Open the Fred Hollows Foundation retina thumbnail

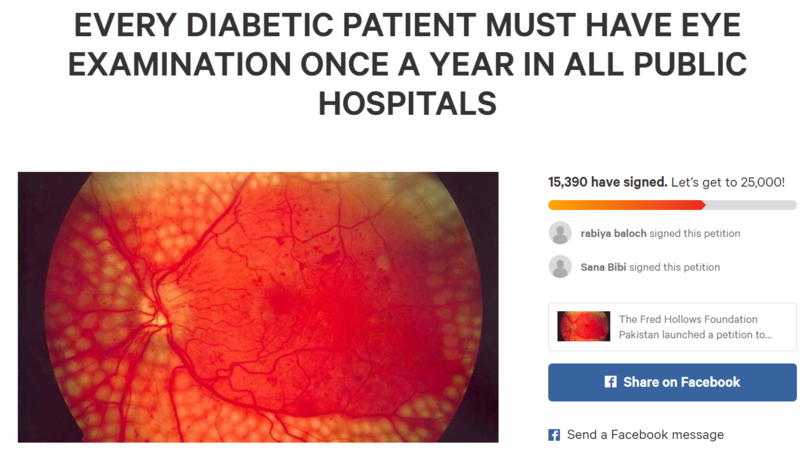tap(583, 326)
